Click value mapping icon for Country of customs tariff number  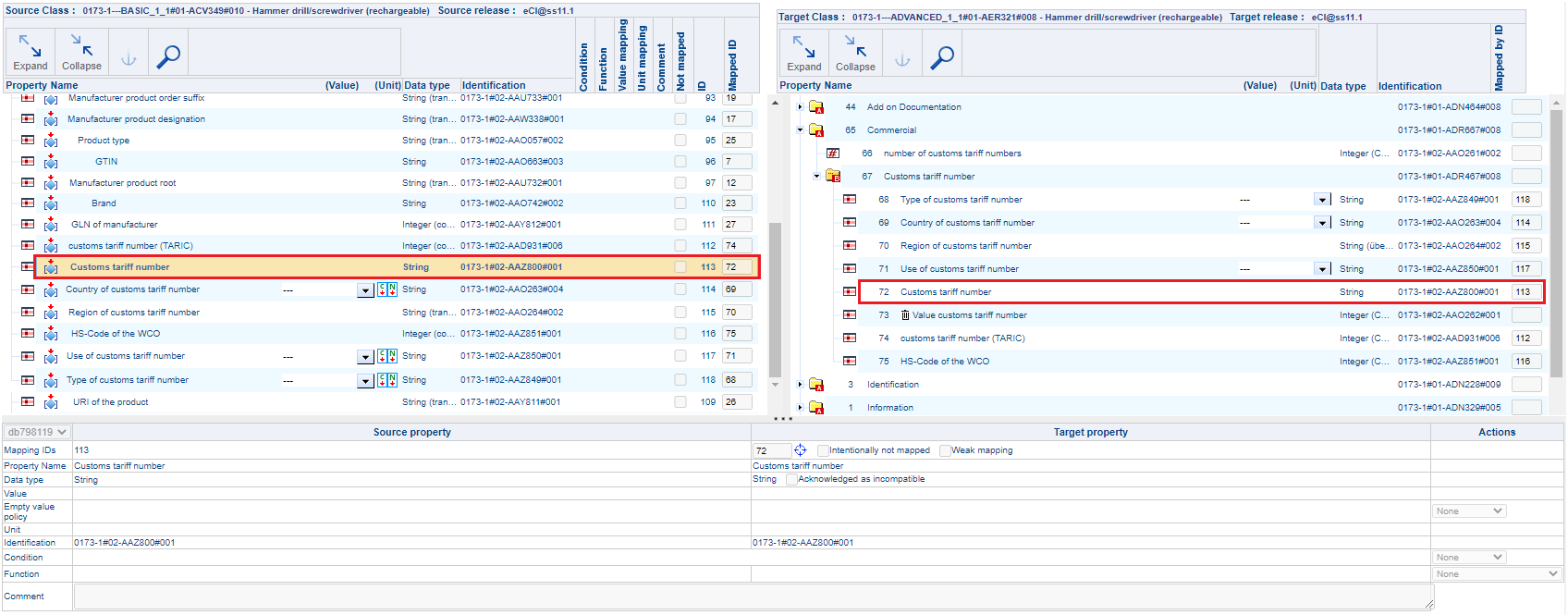[x=387, y=289]
